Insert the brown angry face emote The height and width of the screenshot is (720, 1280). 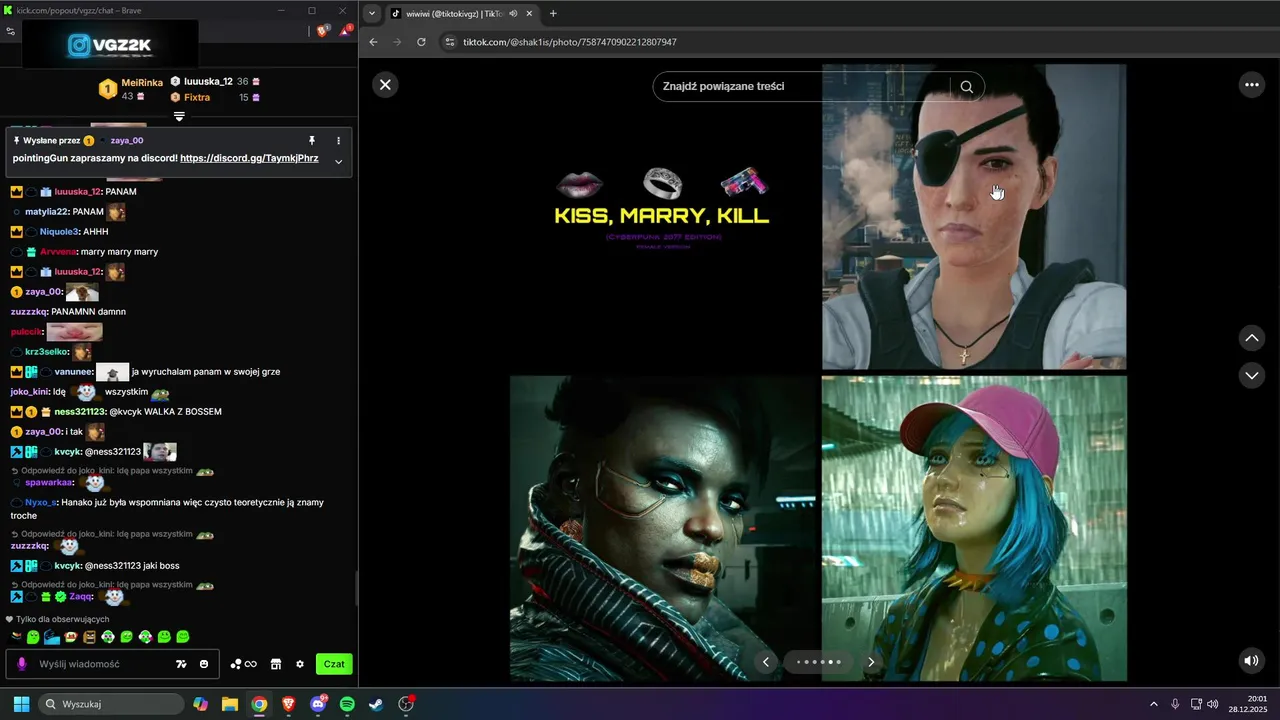(x=89, y=637)
